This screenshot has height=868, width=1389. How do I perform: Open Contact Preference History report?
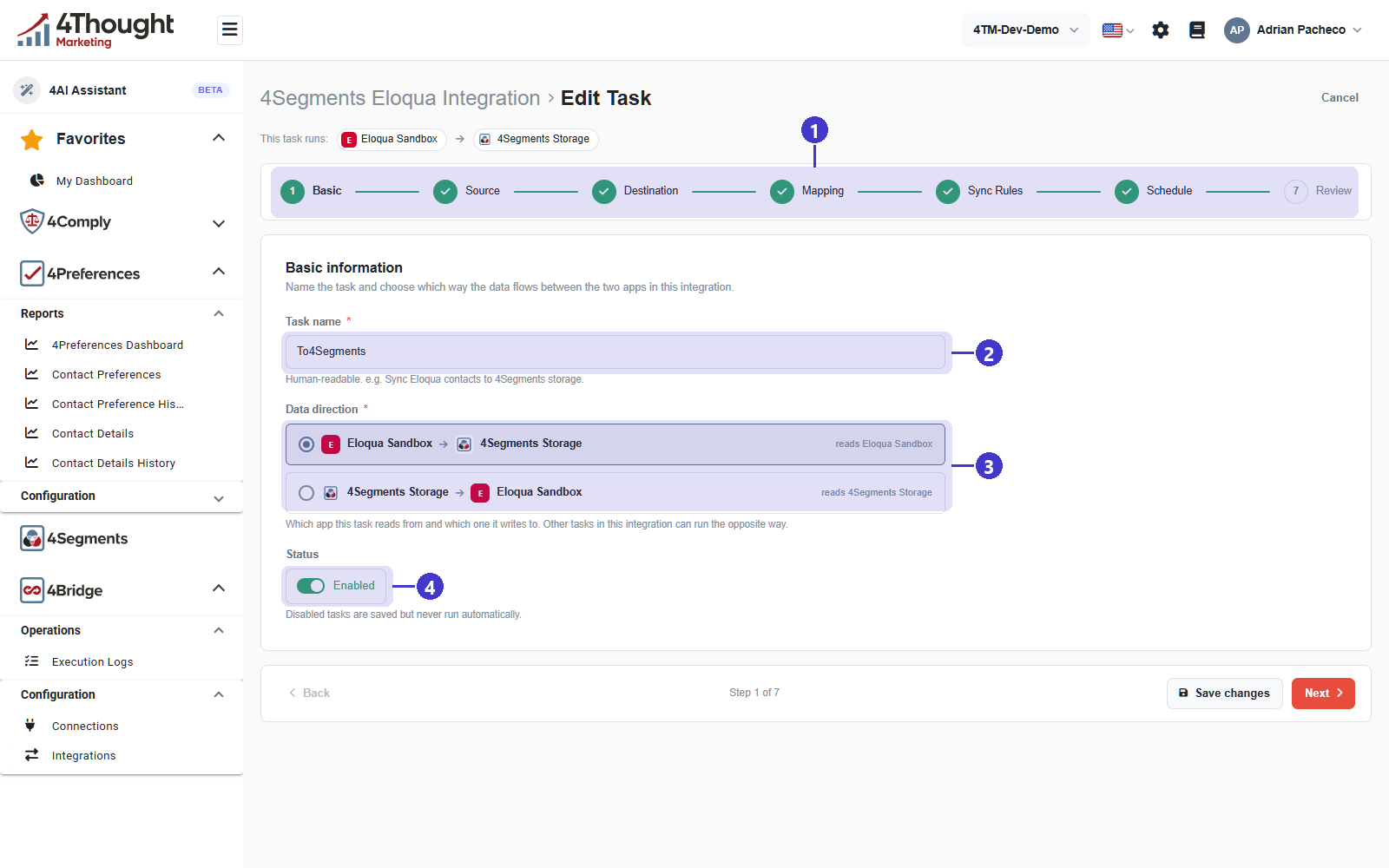[118, 404]
